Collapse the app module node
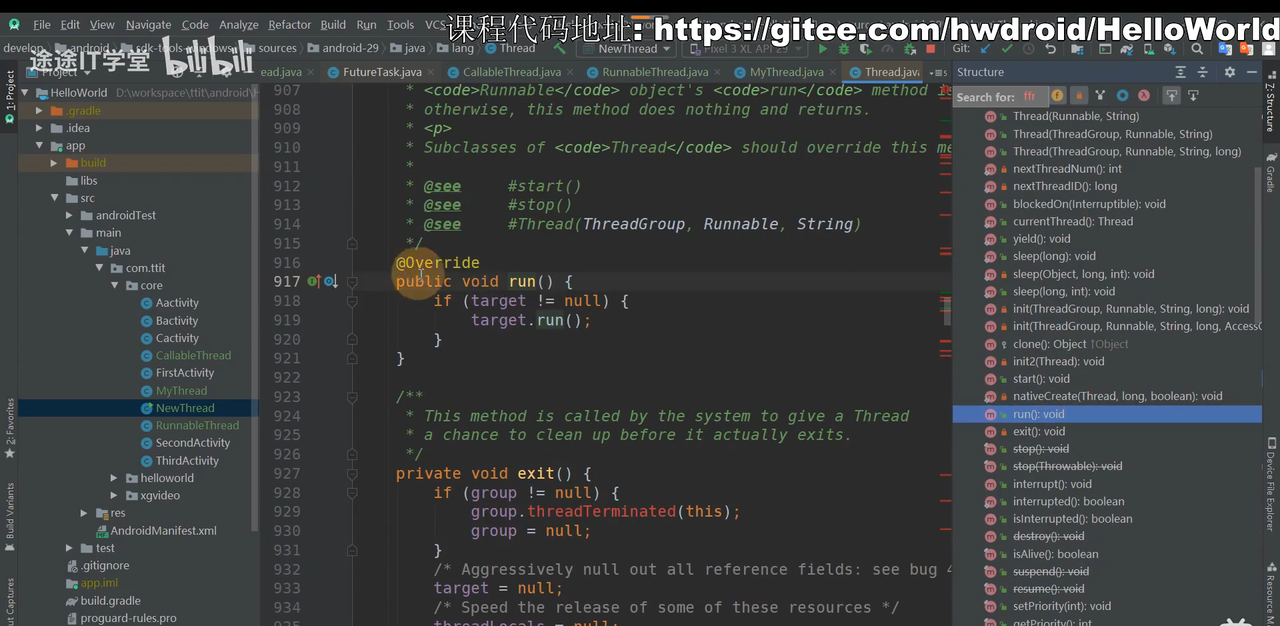The height and width of the screenshot is (626, 1280). tap(41, 146)
